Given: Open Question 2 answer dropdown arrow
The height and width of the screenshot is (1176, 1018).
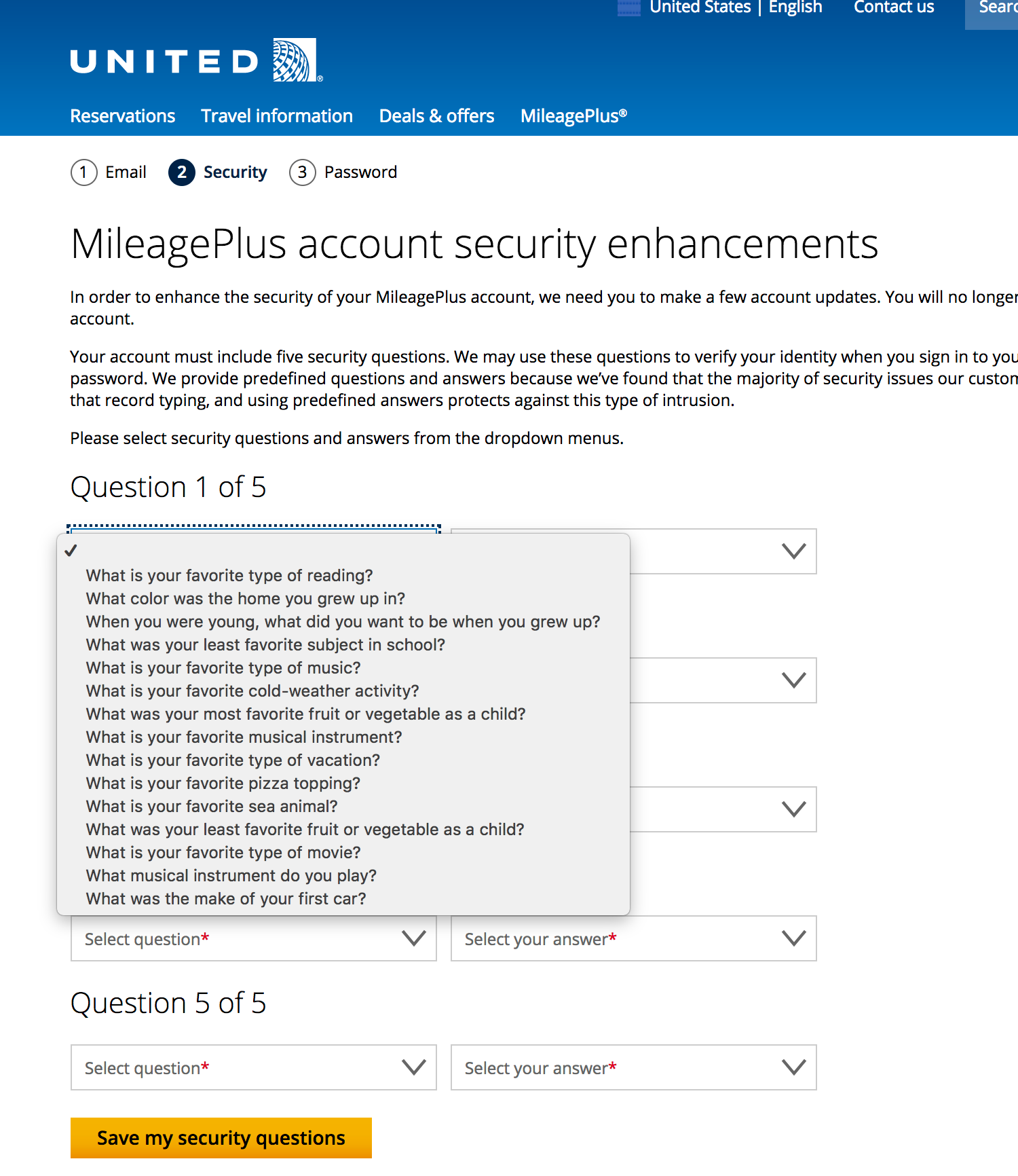Looking at the screenshot, I should pos(793,680).
